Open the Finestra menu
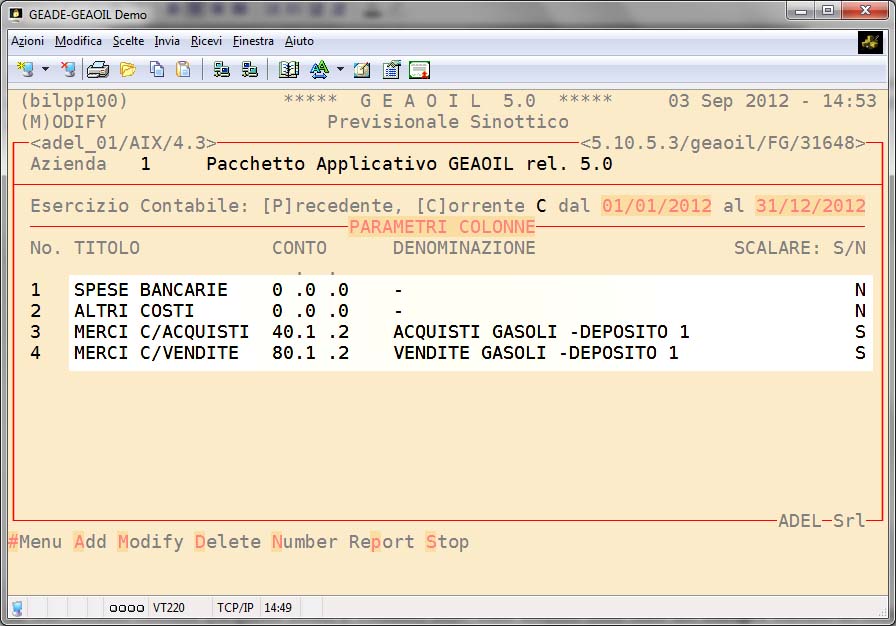The image size is (896, 626). [x=253, y=41]
